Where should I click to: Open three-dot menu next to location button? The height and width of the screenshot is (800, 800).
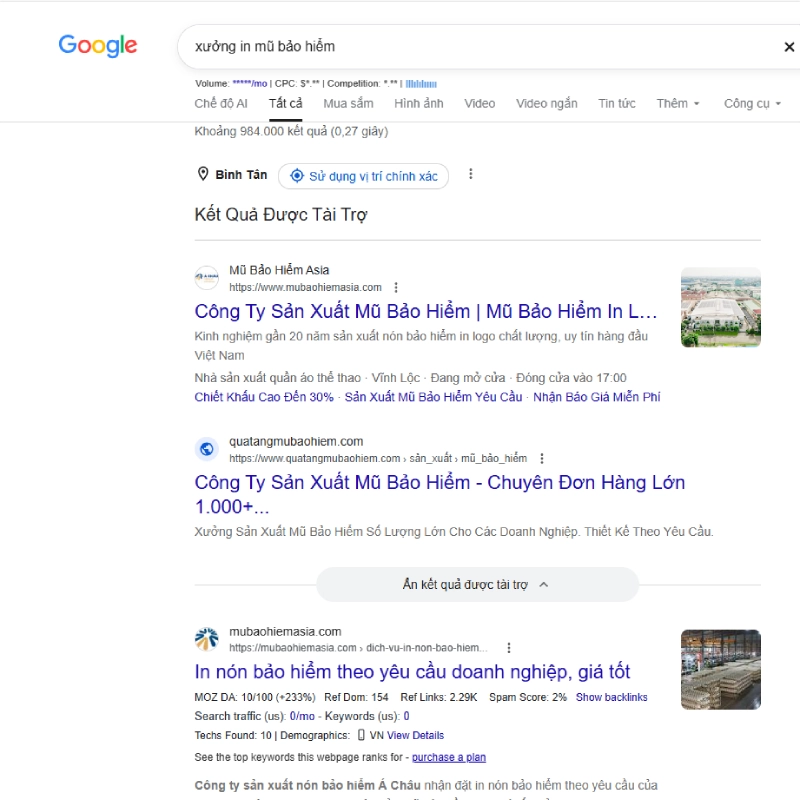[x=470, y=174]
